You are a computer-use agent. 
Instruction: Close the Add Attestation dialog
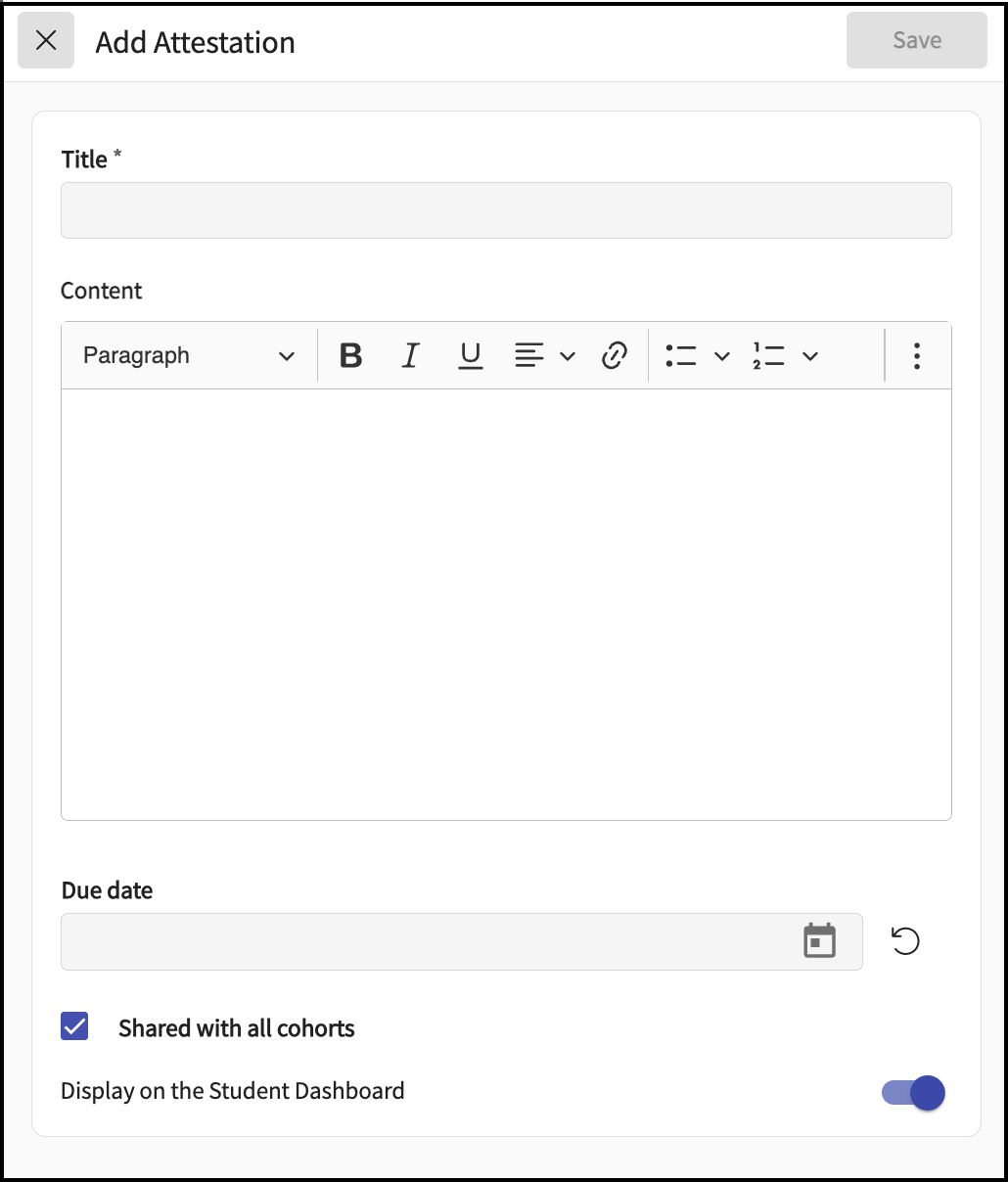(46, 40)
